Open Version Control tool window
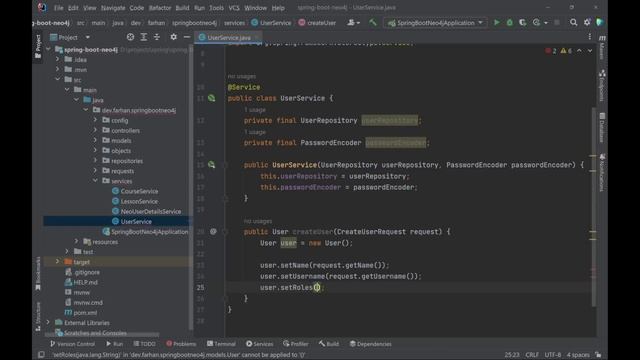 72,344
